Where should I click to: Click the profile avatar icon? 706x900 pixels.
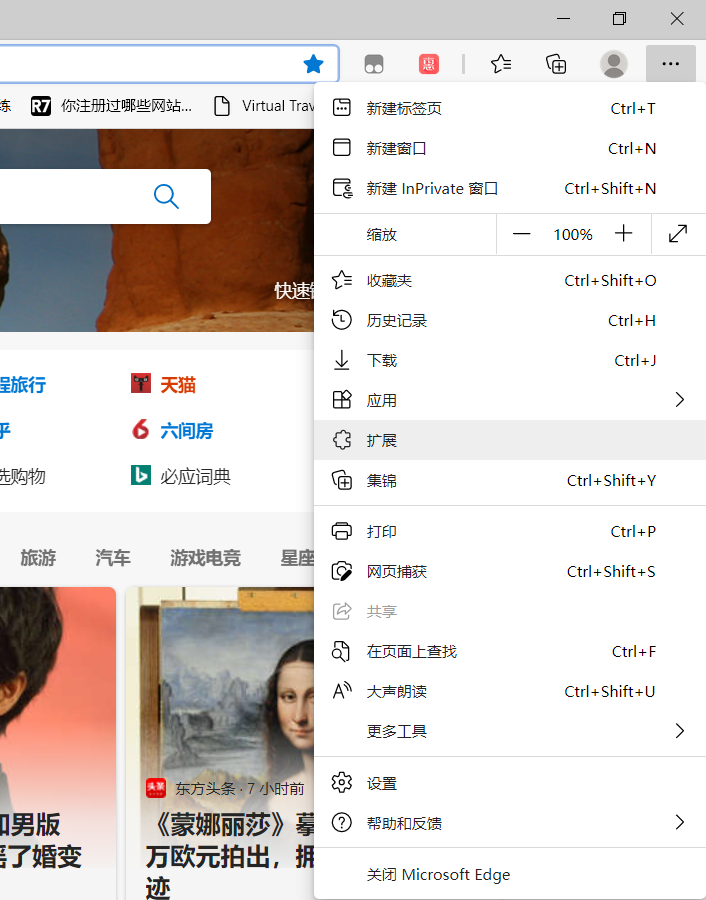click(614, 64)
